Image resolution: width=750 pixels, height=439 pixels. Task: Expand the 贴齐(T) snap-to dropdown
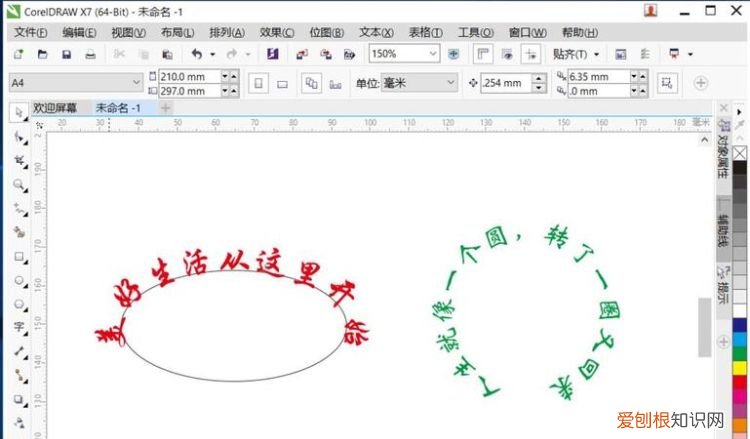(596, 54)
